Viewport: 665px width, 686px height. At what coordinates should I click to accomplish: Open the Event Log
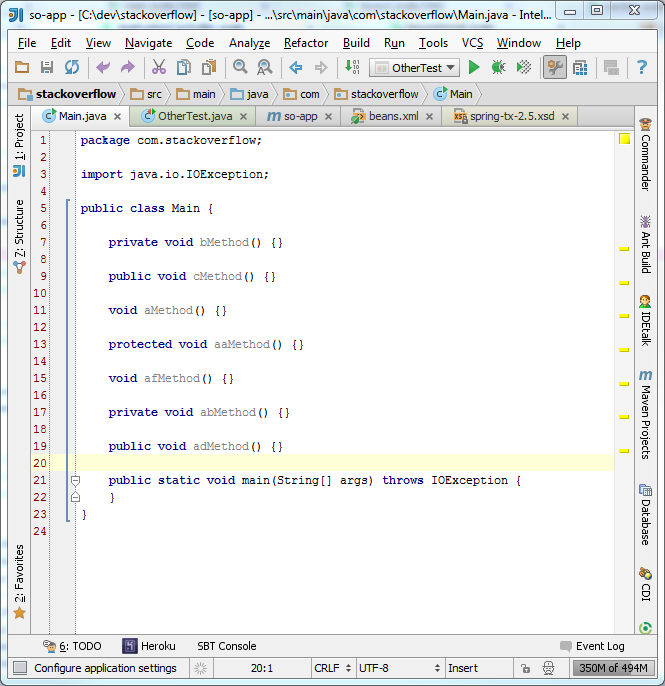[593, 646]
